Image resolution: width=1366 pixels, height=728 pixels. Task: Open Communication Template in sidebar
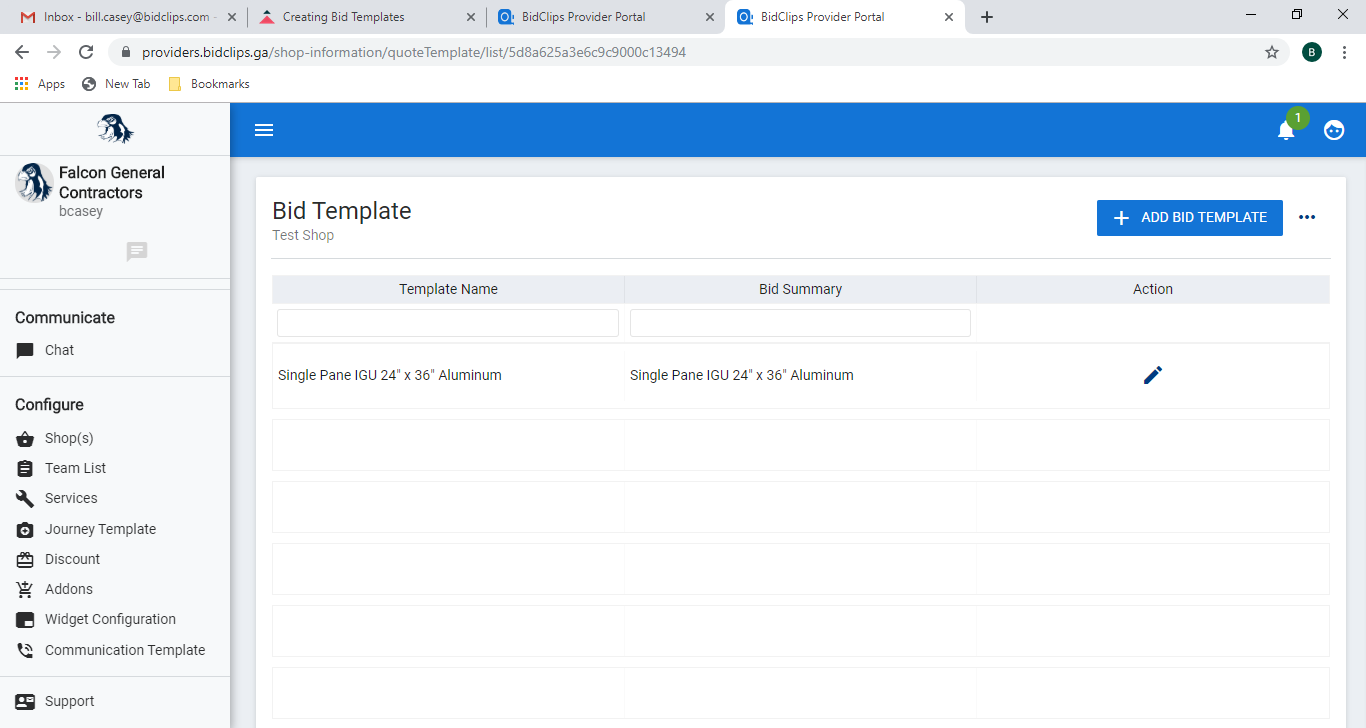(x=125, y=651)
